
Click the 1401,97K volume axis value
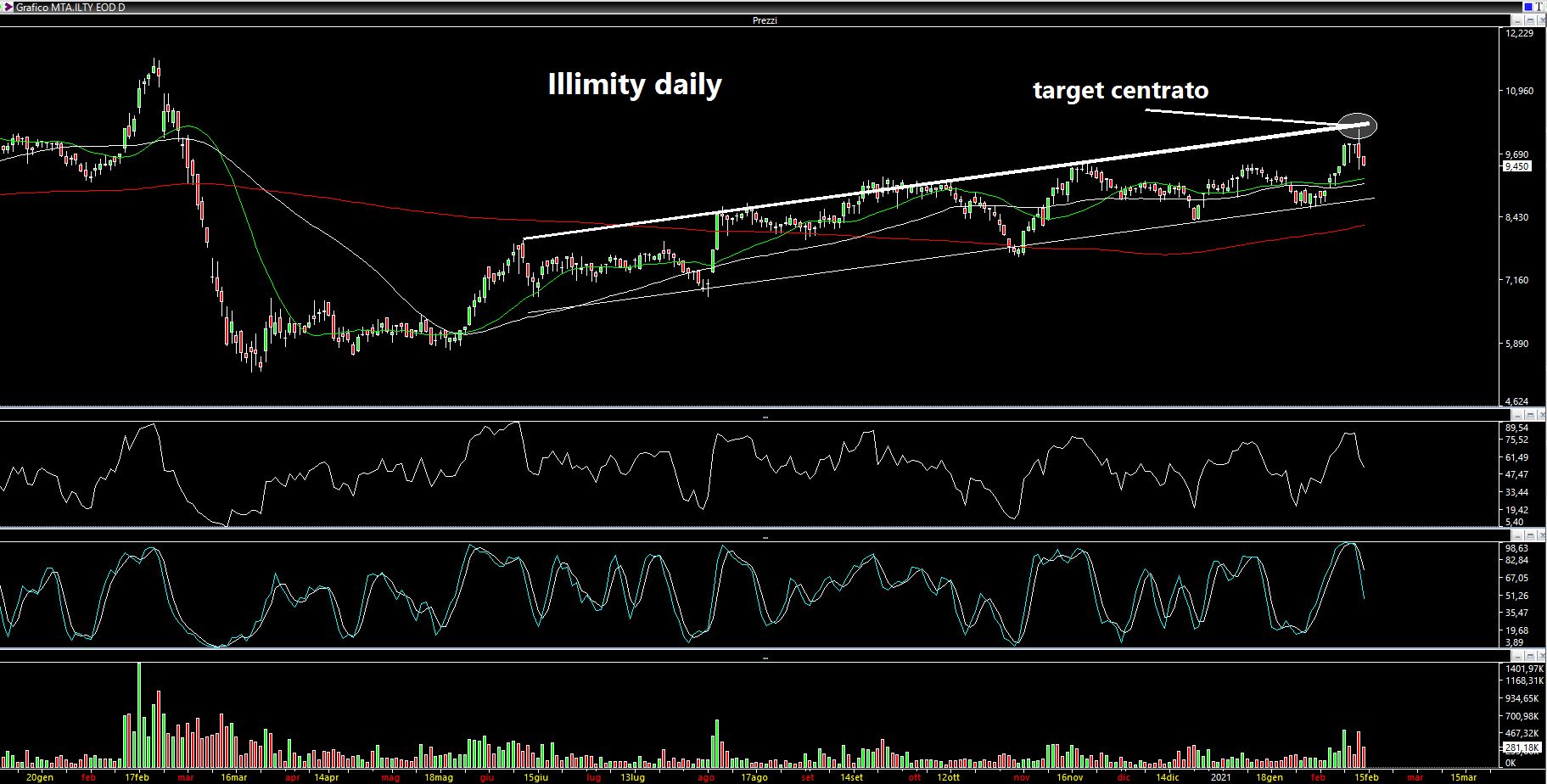[1524, 669]
